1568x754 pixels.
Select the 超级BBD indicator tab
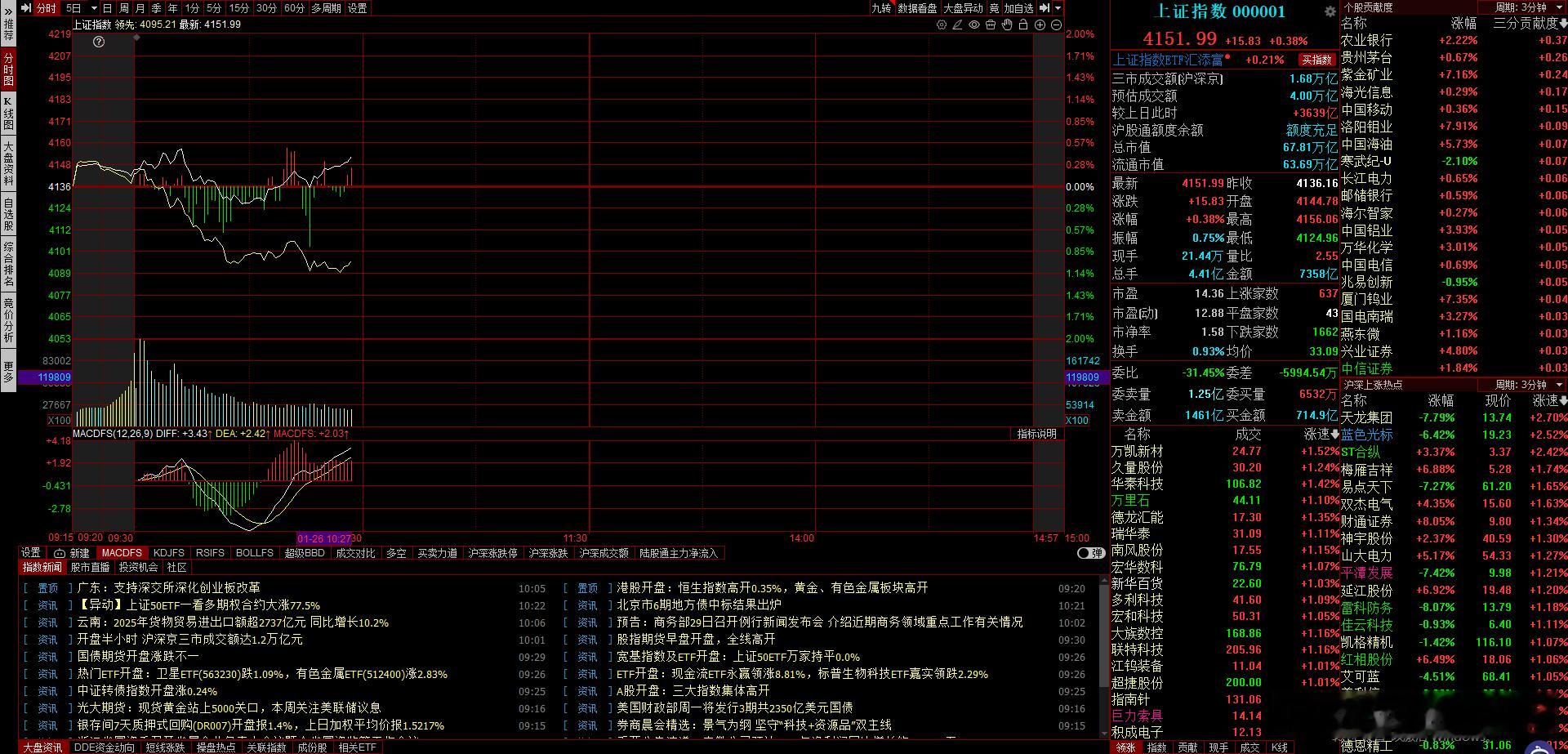[x=305, y=553]
